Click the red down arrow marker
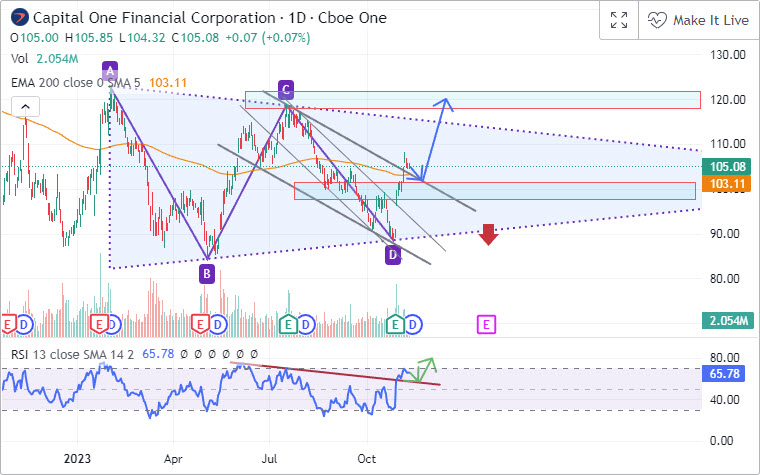This screenshot has height=475, width=760. coord(488,235)
